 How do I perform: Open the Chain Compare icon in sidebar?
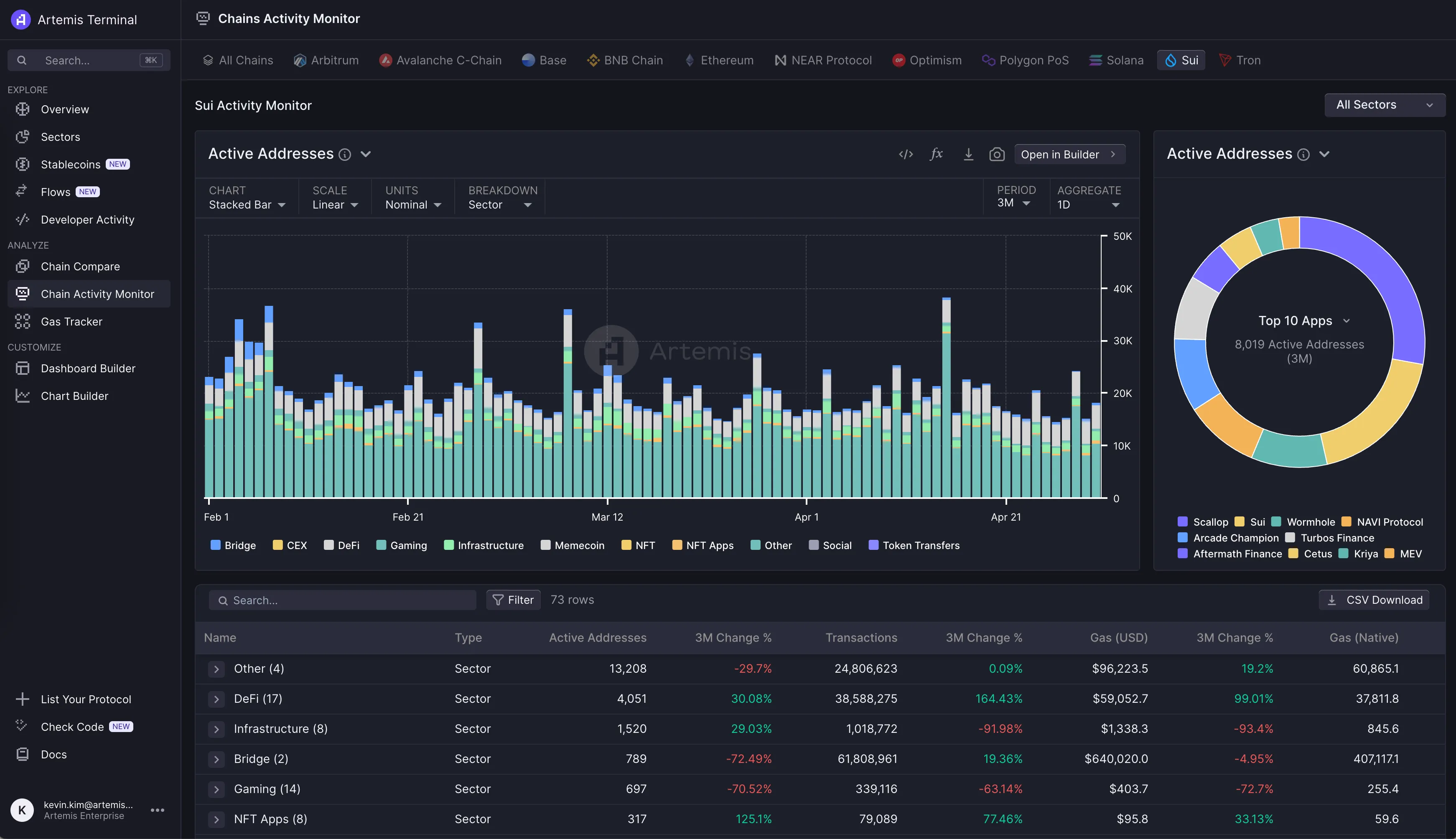(23, 266)
